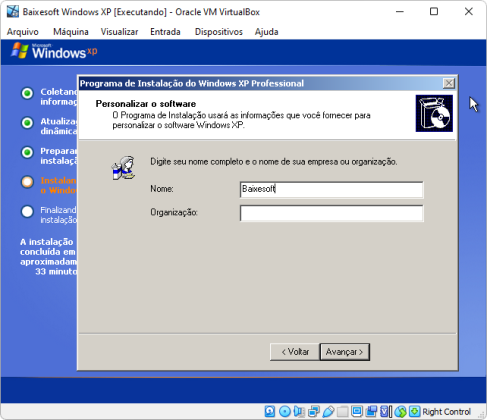This screenshot has height=420, width=487.
Task: Click inside the Nome text field
Action: pos(331,189)
